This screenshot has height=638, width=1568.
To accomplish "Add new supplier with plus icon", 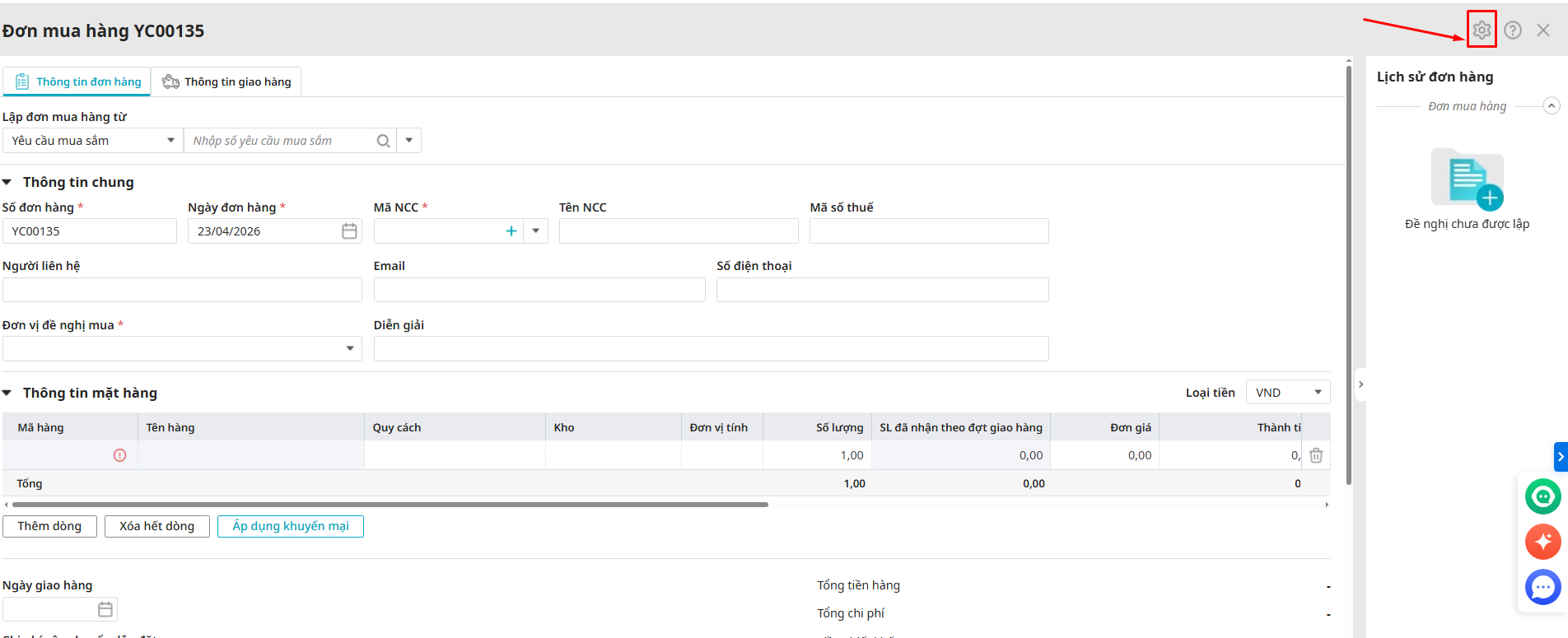I will point(511,231).
